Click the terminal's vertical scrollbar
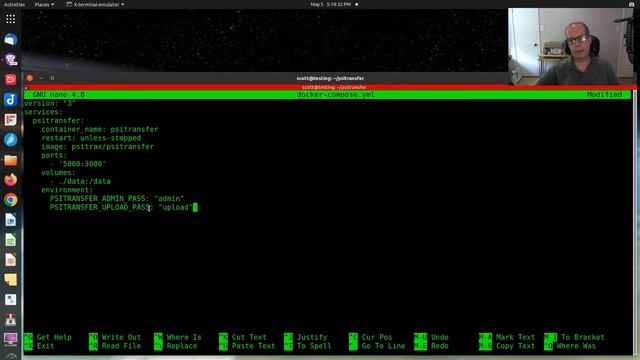 click(x=635, y=222)
